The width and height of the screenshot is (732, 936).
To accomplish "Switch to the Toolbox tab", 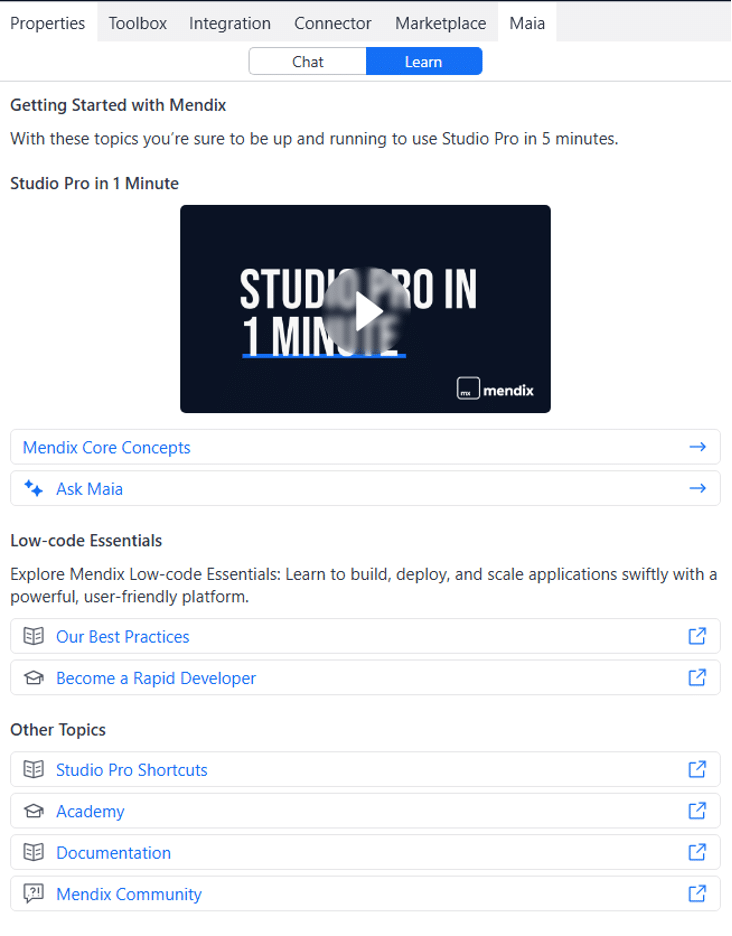I will click(x=138, y=23).
